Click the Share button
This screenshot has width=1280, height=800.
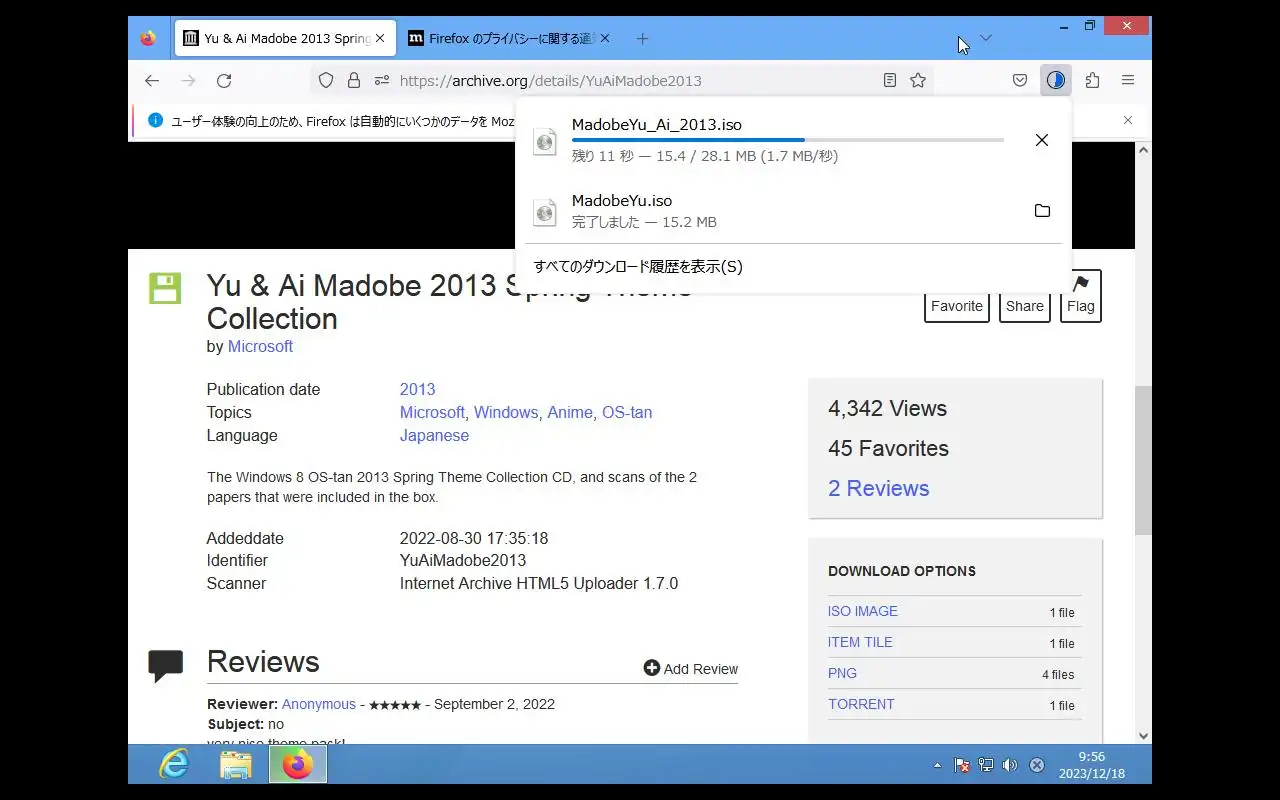click(1025, 296)
